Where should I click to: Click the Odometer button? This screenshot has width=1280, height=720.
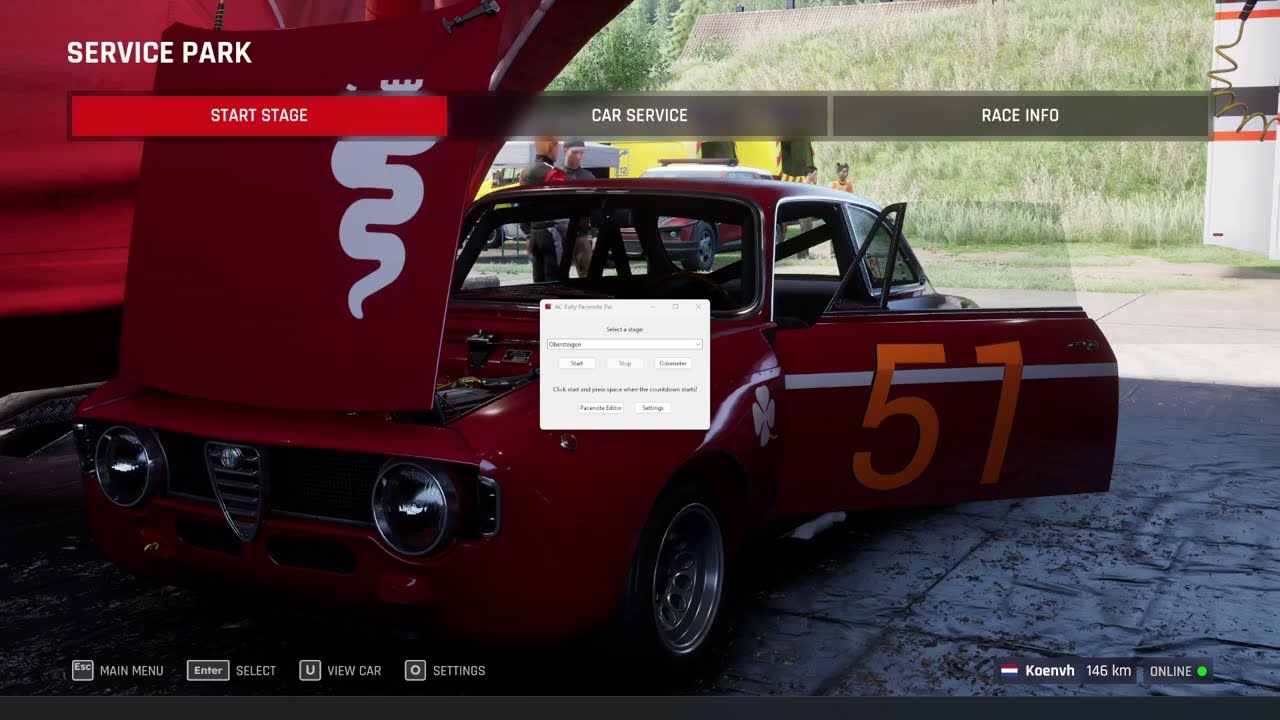(673, 363)
